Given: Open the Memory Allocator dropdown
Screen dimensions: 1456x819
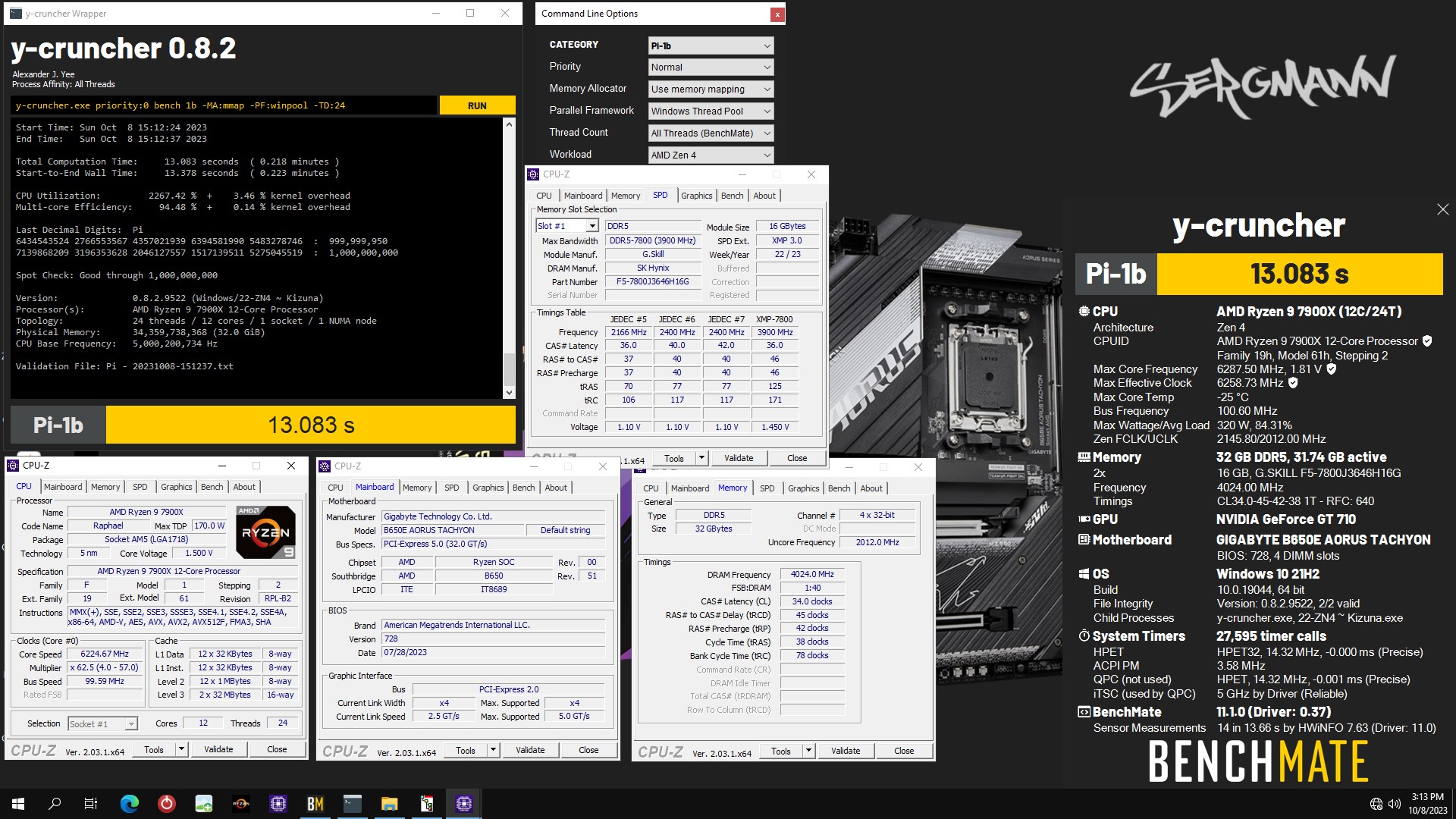Looking at the screenshot, I should (x=711, y=89).
